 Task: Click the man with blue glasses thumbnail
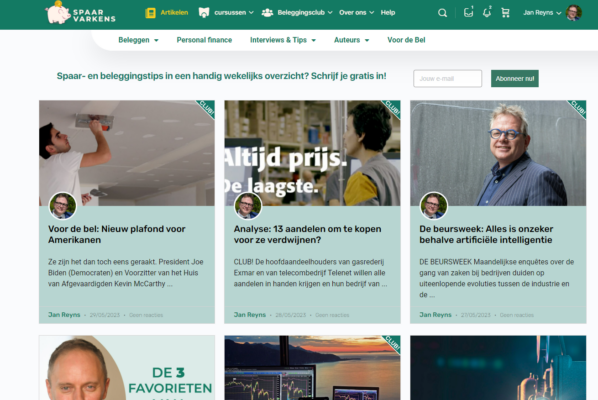[x=498, y=153]
